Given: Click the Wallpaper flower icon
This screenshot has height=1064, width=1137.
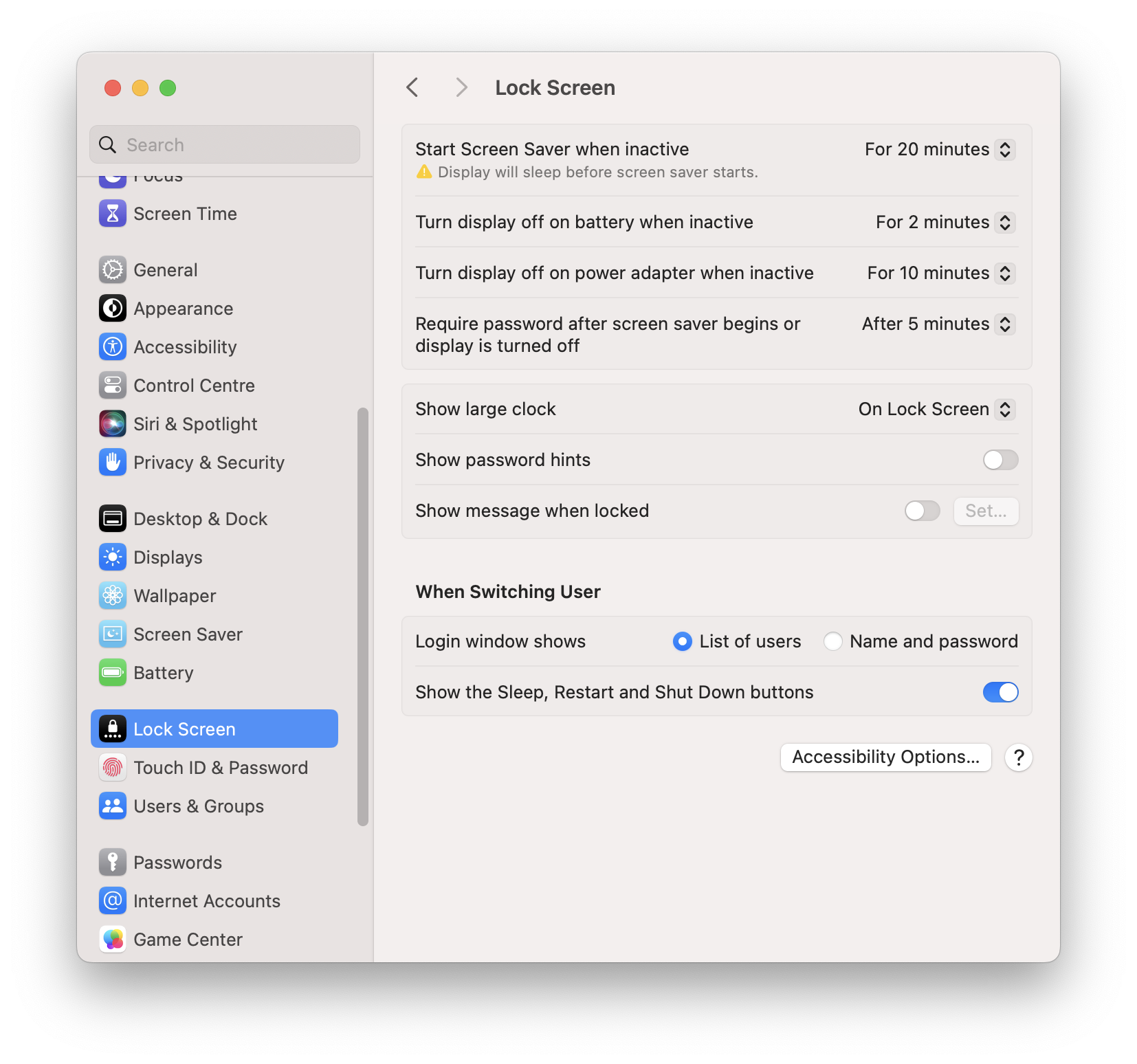Looking at the screenshot, I should pyautogui.click(x=113, y=596).
